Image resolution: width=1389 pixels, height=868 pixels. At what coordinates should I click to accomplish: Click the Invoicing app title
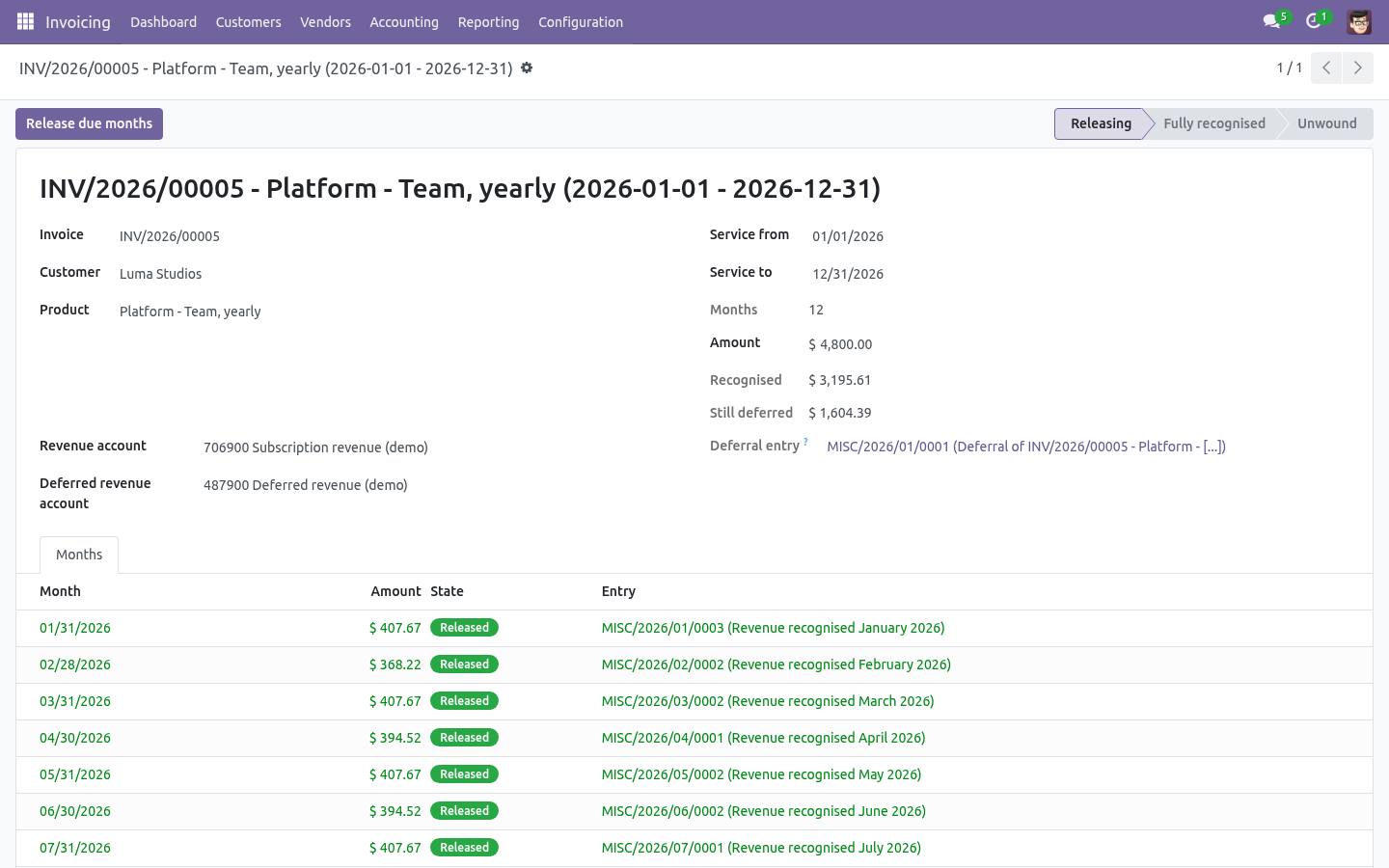[78, 21]
